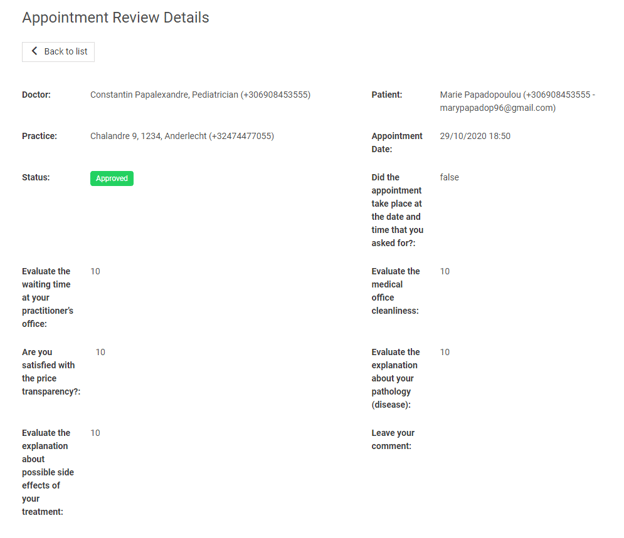Screen dimensions: 624x538
Task: Click the pathology explanation score value
Action: [x=444, y=352]
